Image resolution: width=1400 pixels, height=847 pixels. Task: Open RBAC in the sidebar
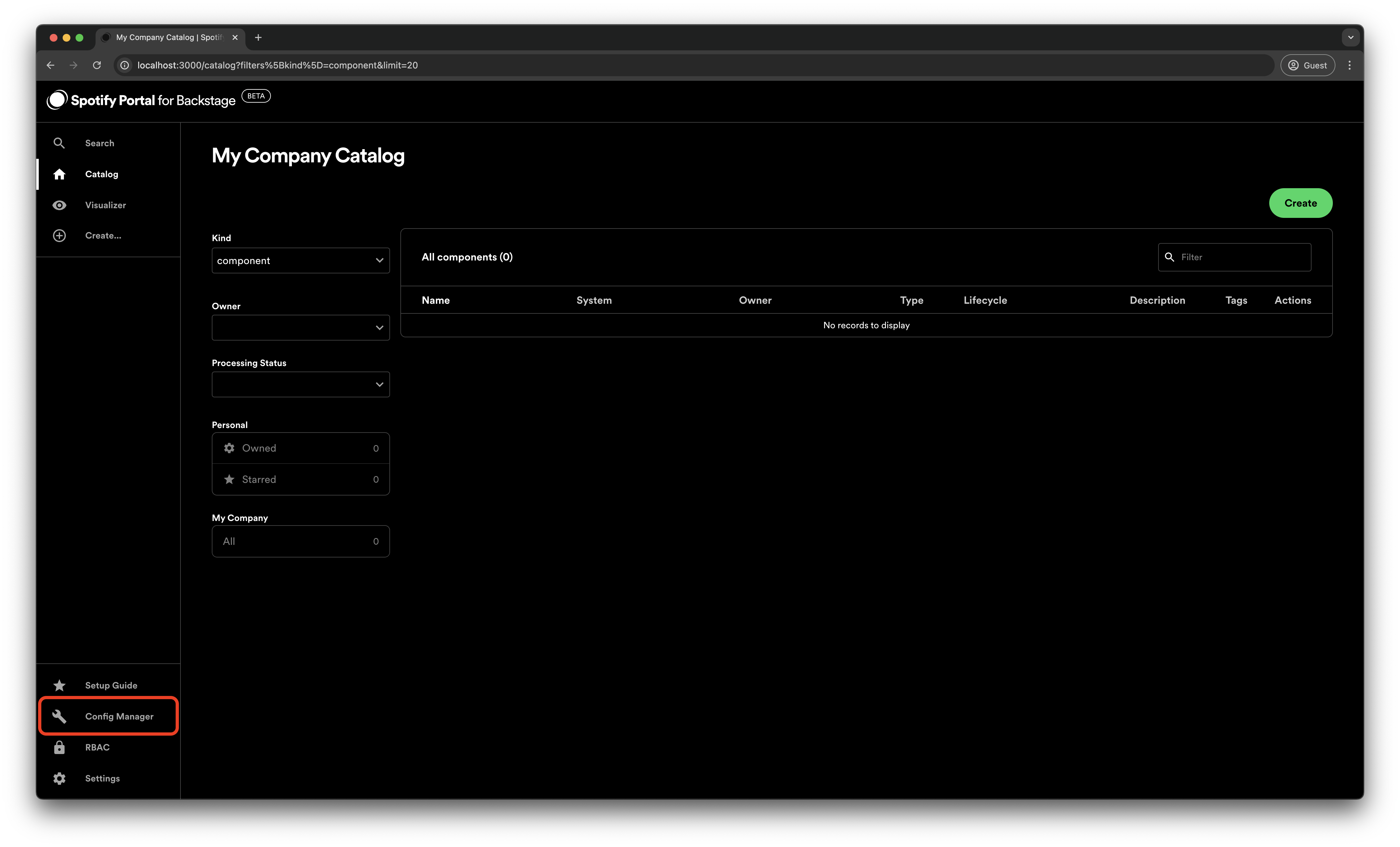[x=108, y=748]
